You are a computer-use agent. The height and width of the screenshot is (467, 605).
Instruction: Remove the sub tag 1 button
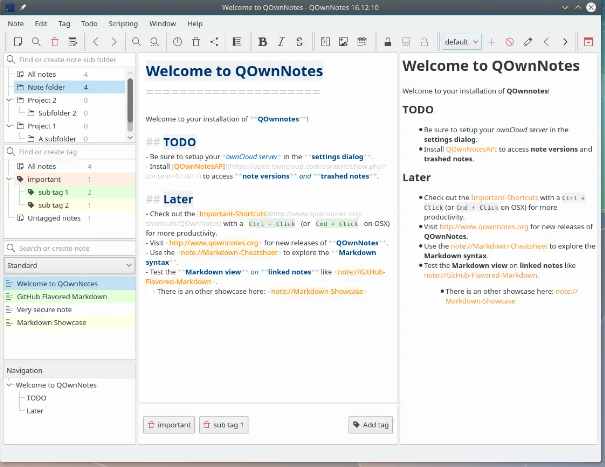click(x=224, y=425)
